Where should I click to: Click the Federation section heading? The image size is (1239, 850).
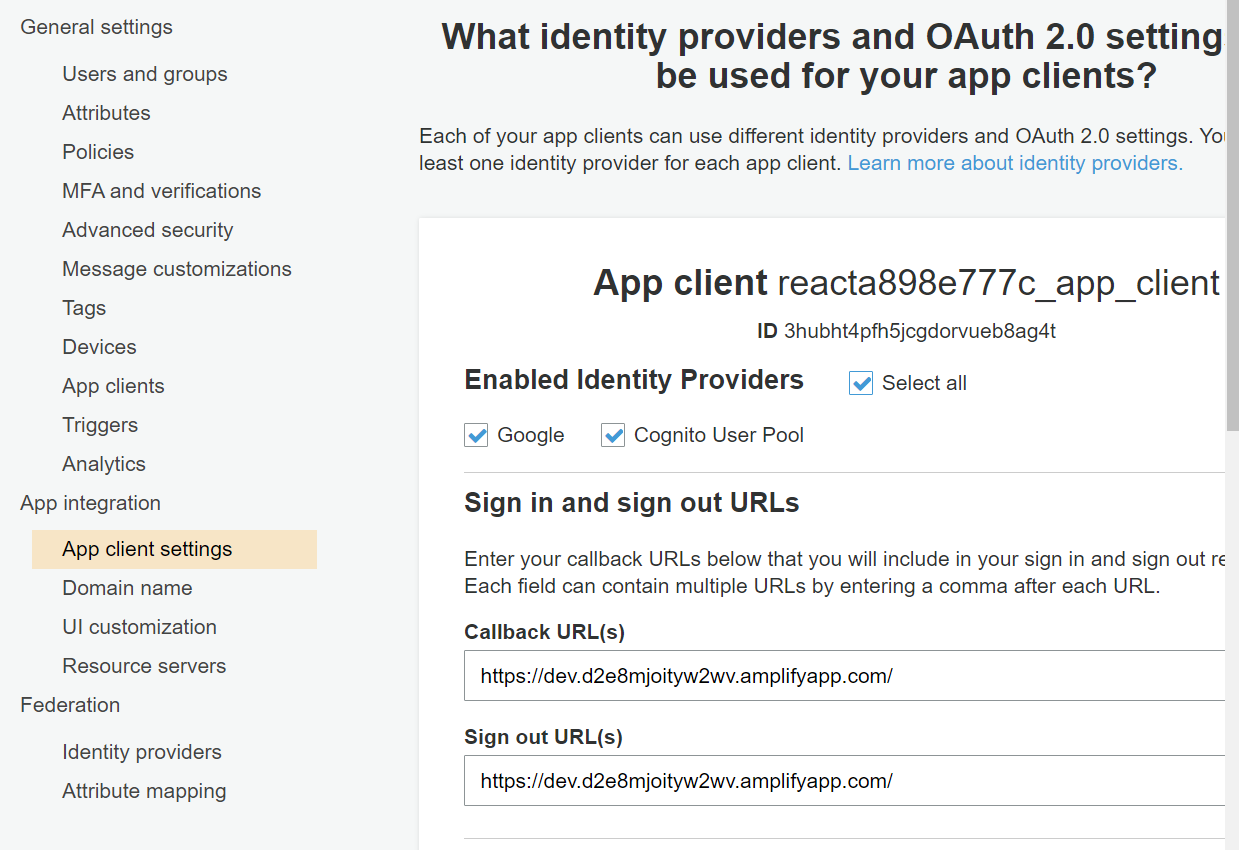point(70,705)
